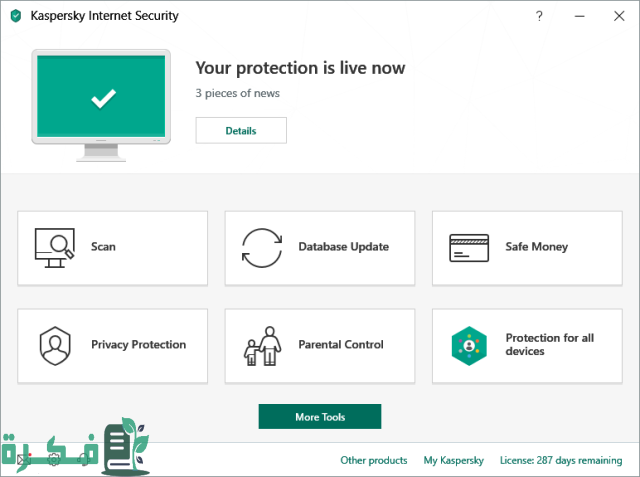Click the Details button
Viewport: 640px width, 477px height.
[241, 131]
